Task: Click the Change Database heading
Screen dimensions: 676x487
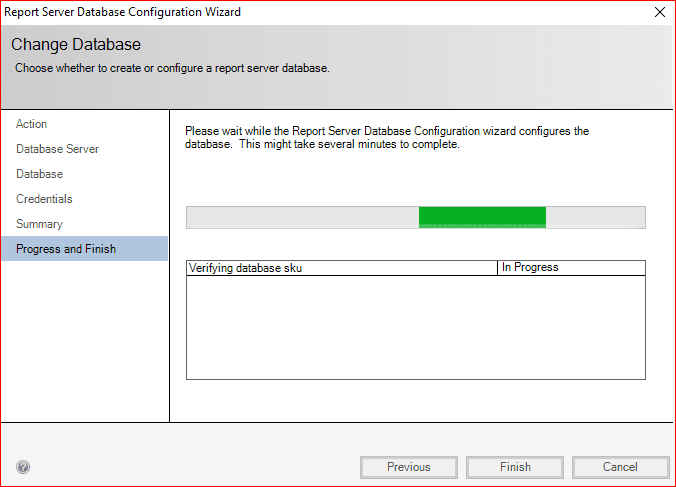Action: click(76, 45)
